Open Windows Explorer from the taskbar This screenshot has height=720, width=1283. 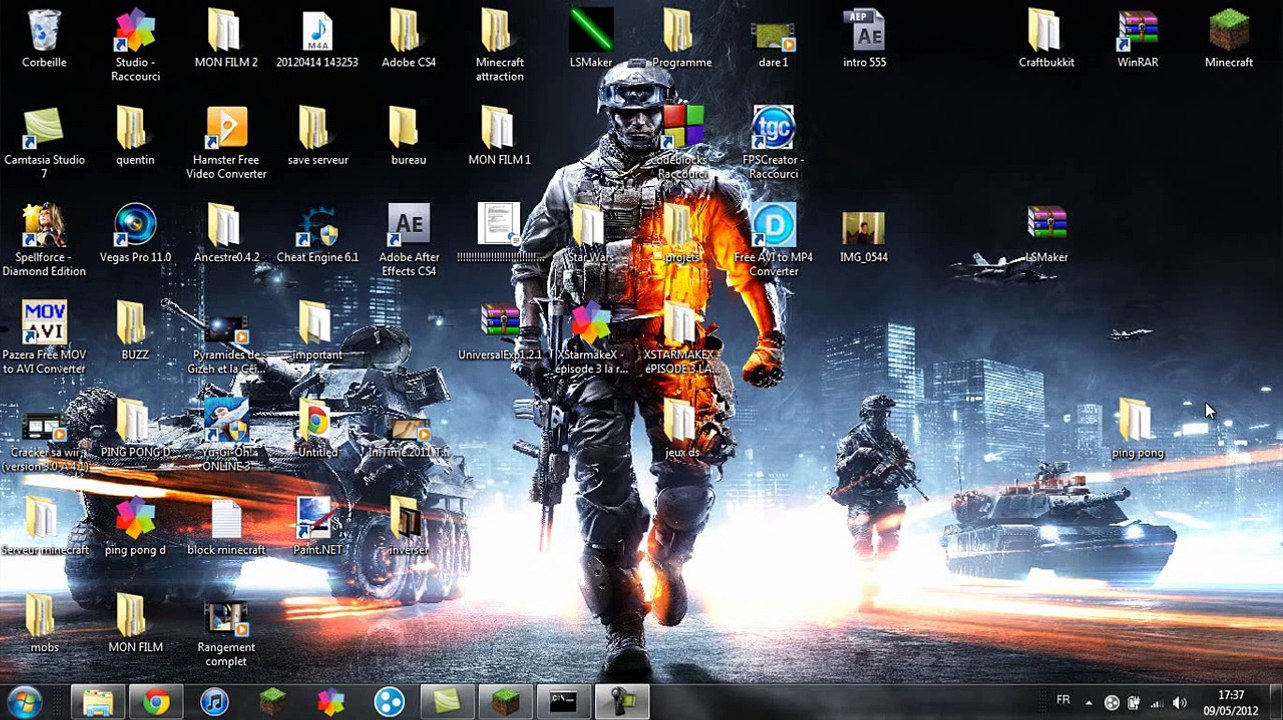click(x=98, y=702)
